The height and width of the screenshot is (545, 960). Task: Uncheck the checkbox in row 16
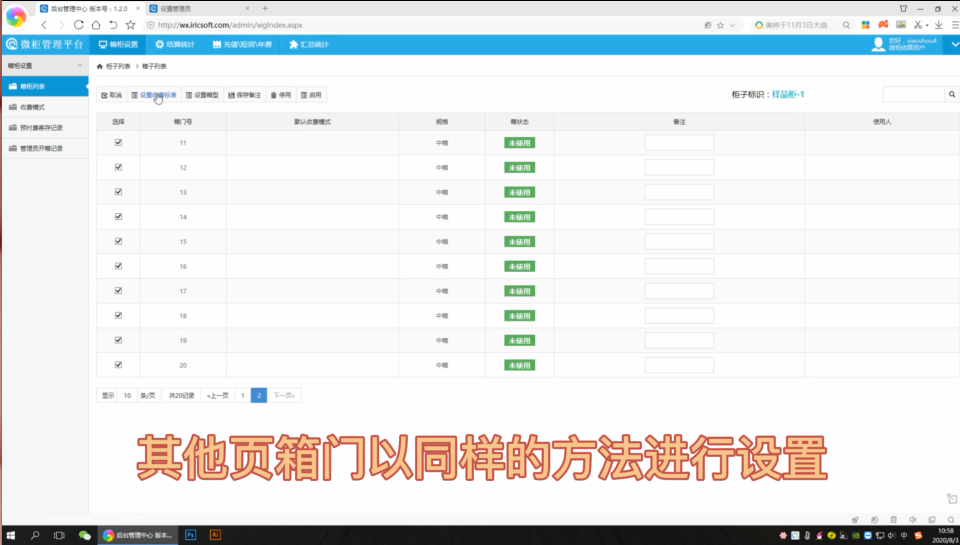coord(118,266)
